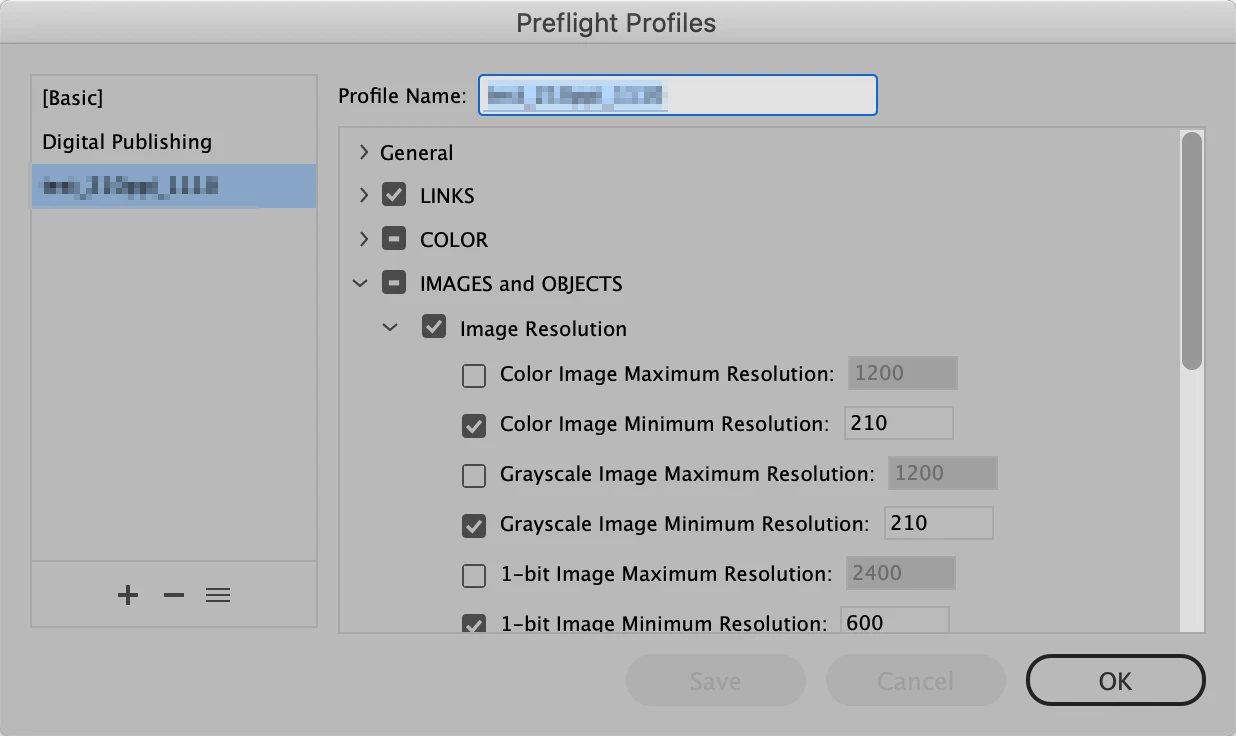Select the Digital Publishing profile
The image size is (1236, 736).
(127, 142)
